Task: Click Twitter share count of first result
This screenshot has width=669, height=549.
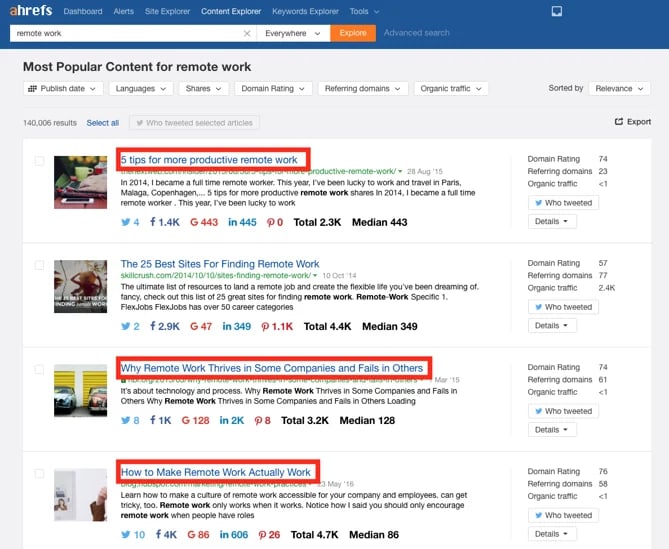Action: (x=129, y=222)
